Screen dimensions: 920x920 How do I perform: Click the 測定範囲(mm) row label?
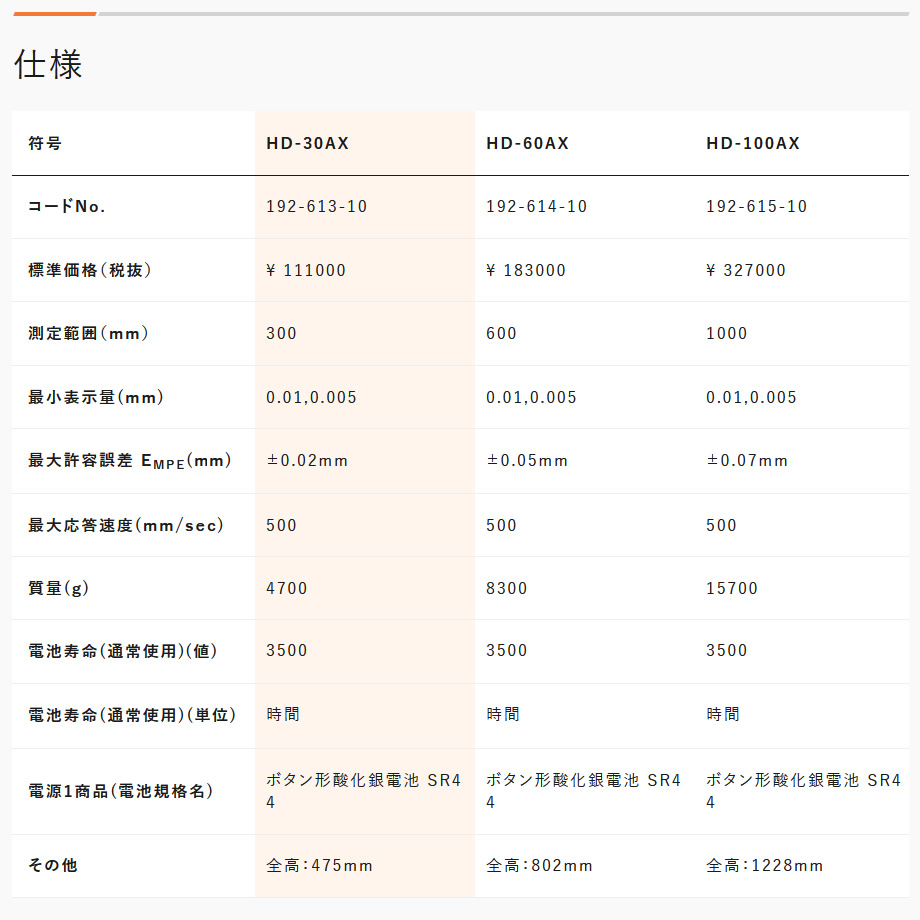tap(88, 334)
